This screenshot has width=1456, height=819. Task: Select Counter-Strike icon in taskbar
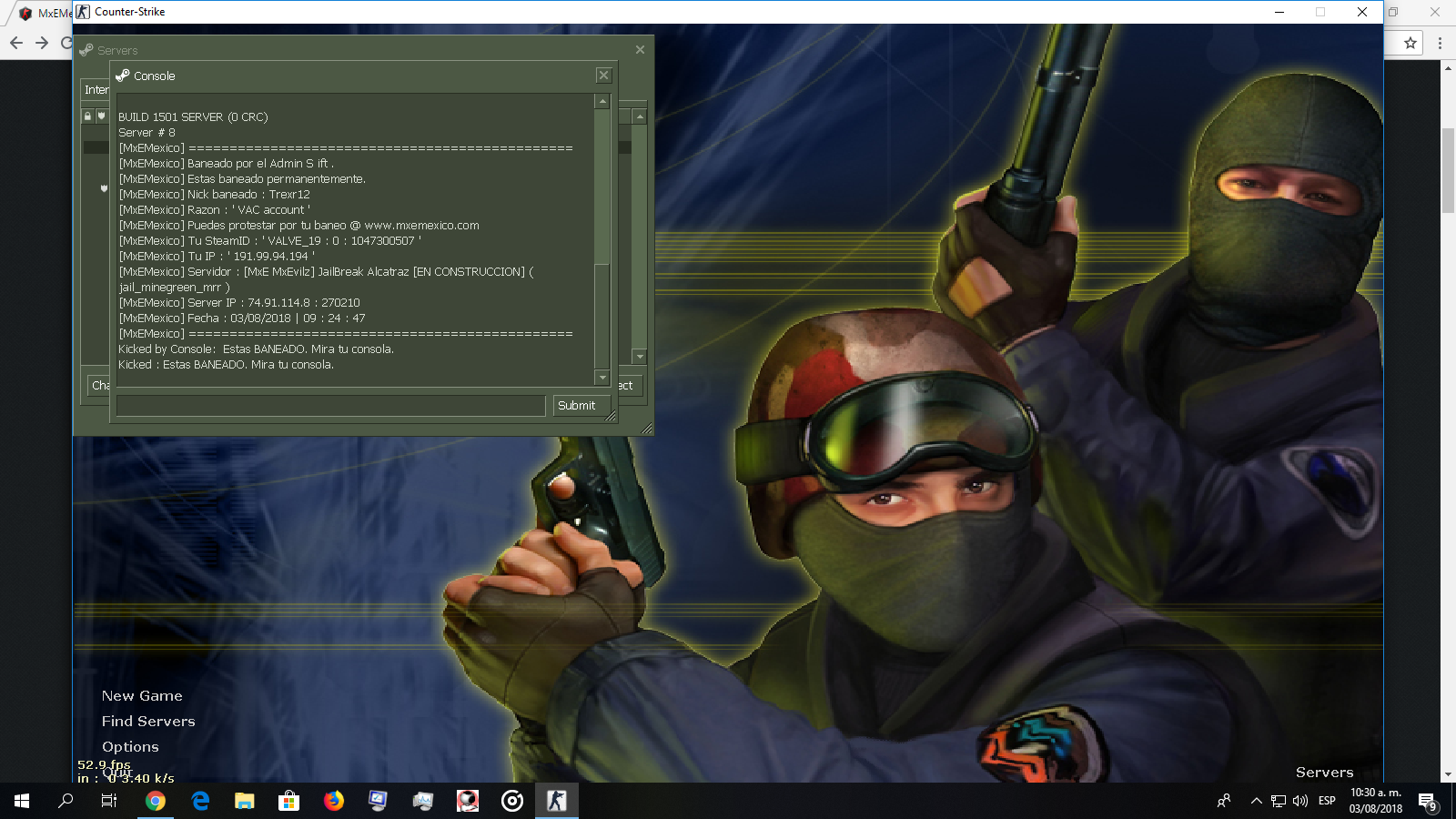click(557, 801)
